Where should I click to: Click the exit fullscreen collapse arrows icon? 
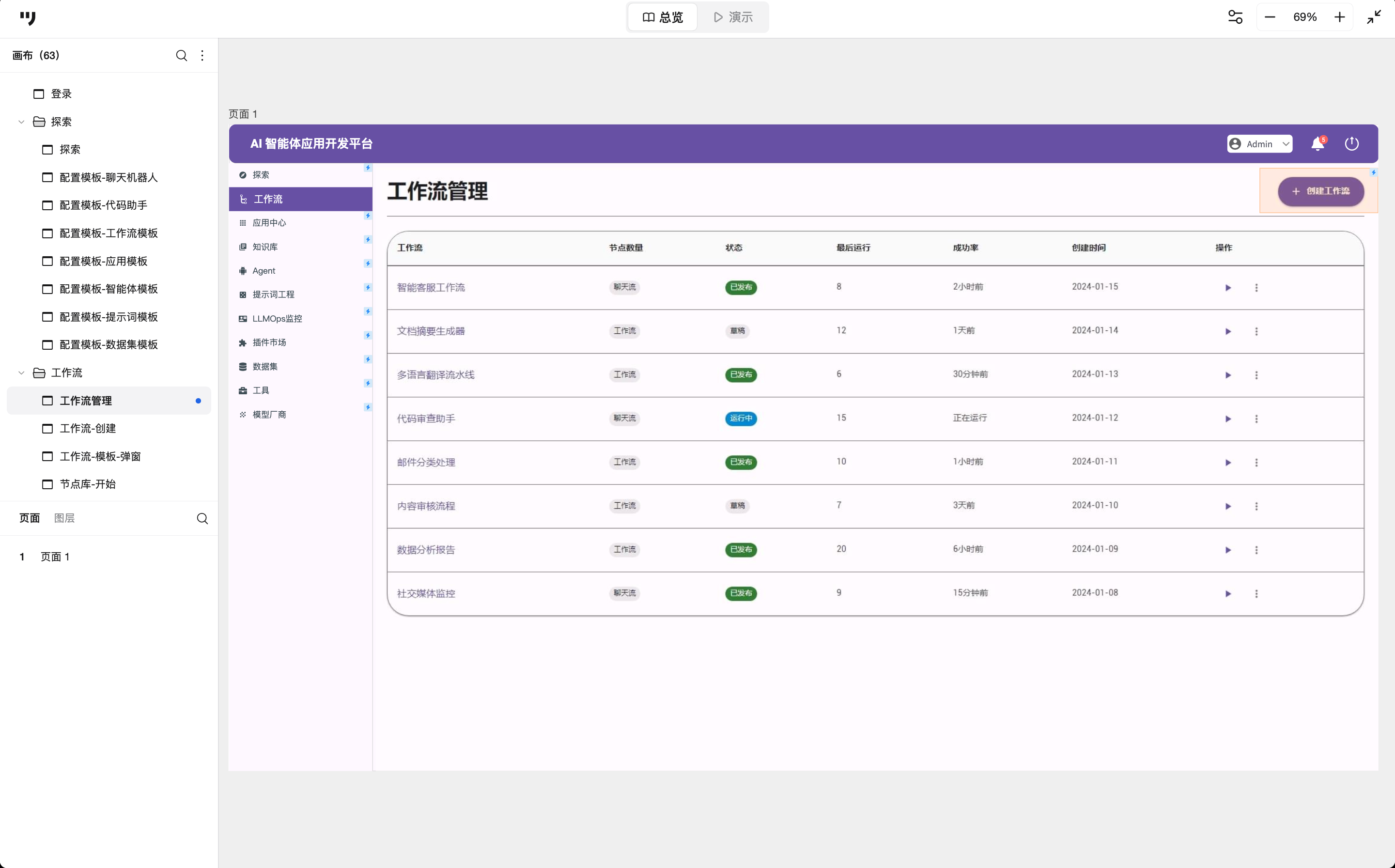pyautogui.click(x=1374, y=17)
